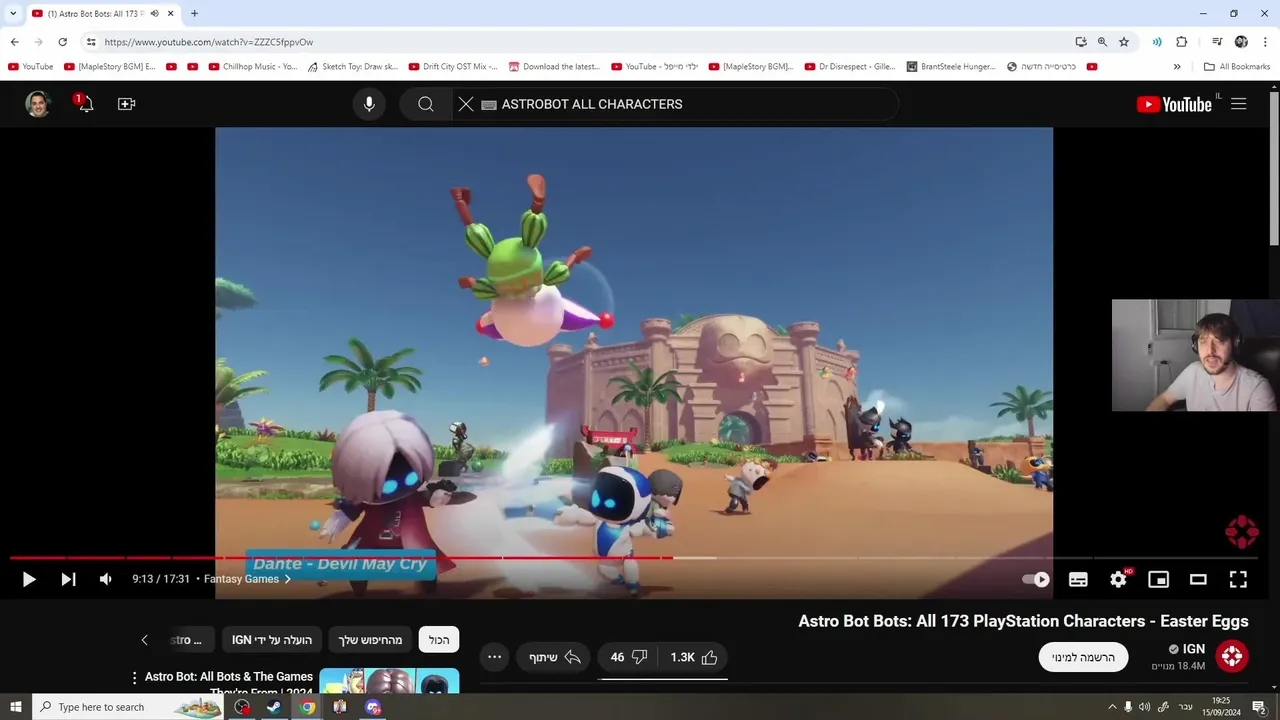This screenshot has height=720, width=1280.
Task: Open the account avatar menu
Action: point(38,104)
